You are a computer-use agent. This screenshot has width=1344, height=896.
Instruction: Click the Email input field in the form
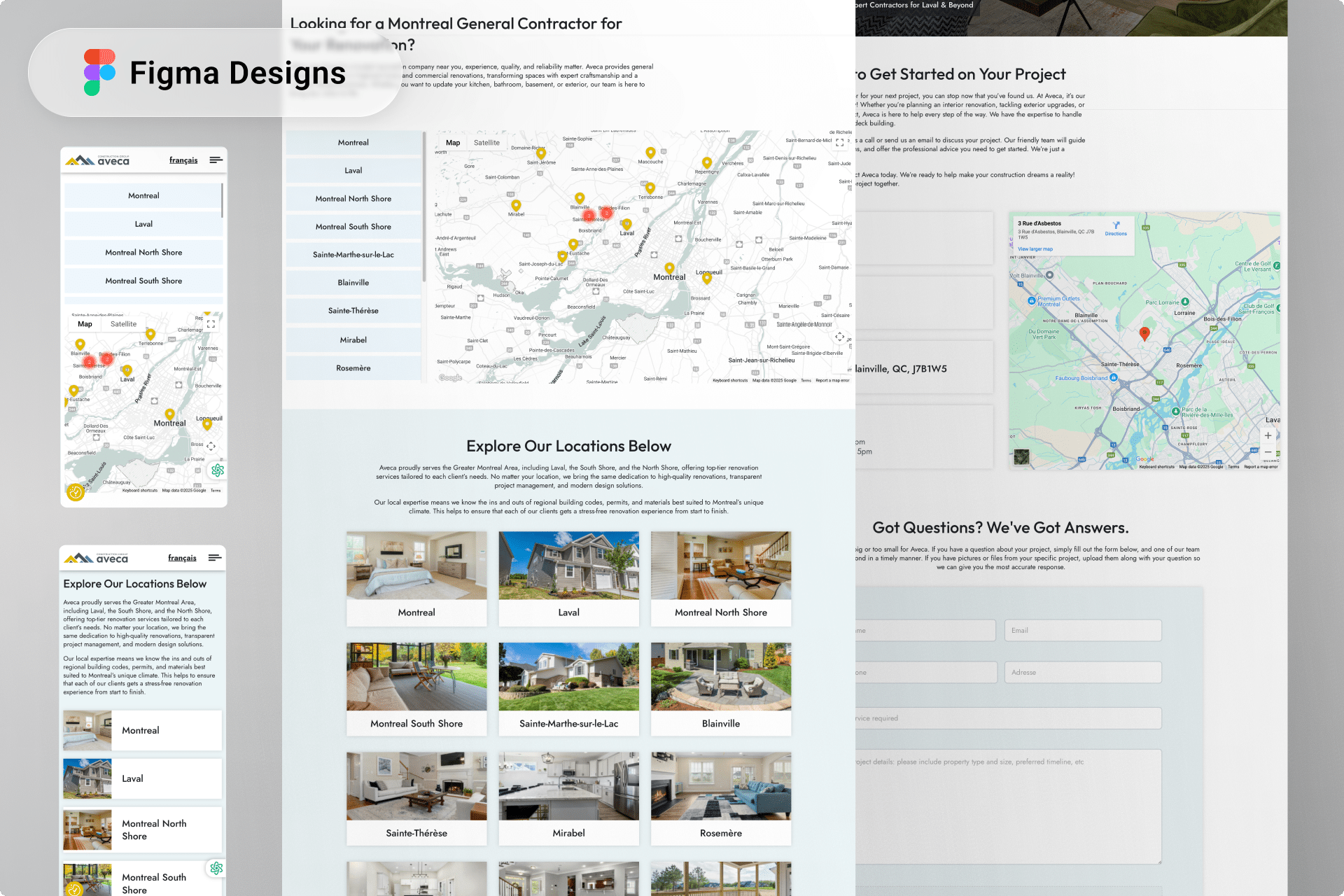tap(1082, 631)
